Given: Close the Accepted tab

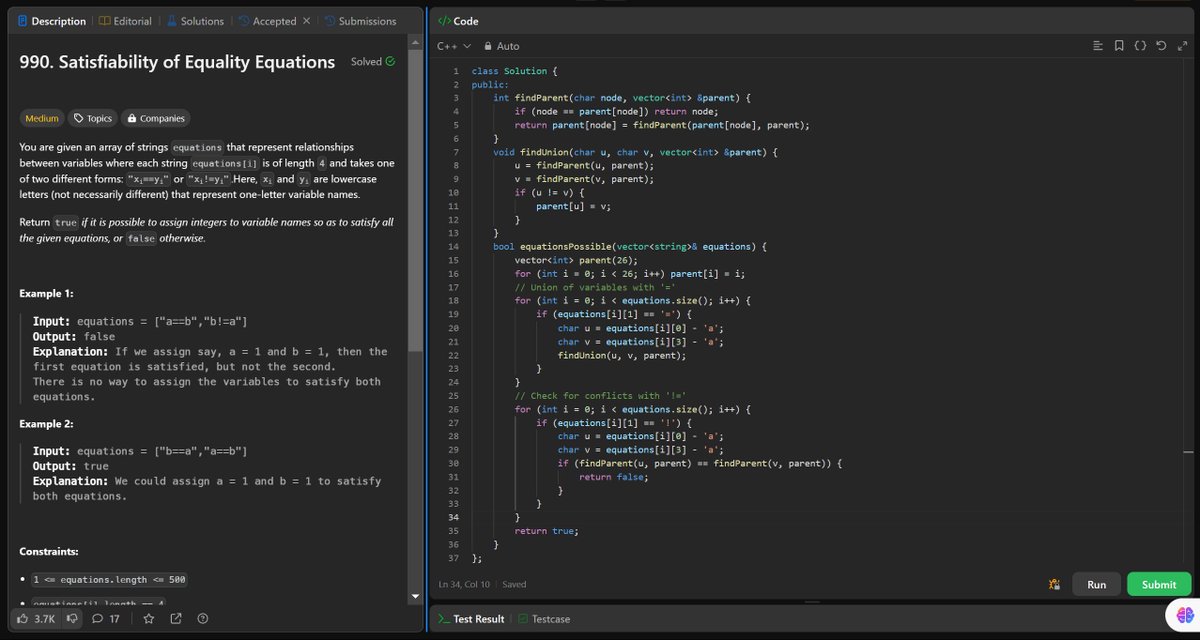Looking at the screenshot, I should pyautogui.click(x=306, y=21).
